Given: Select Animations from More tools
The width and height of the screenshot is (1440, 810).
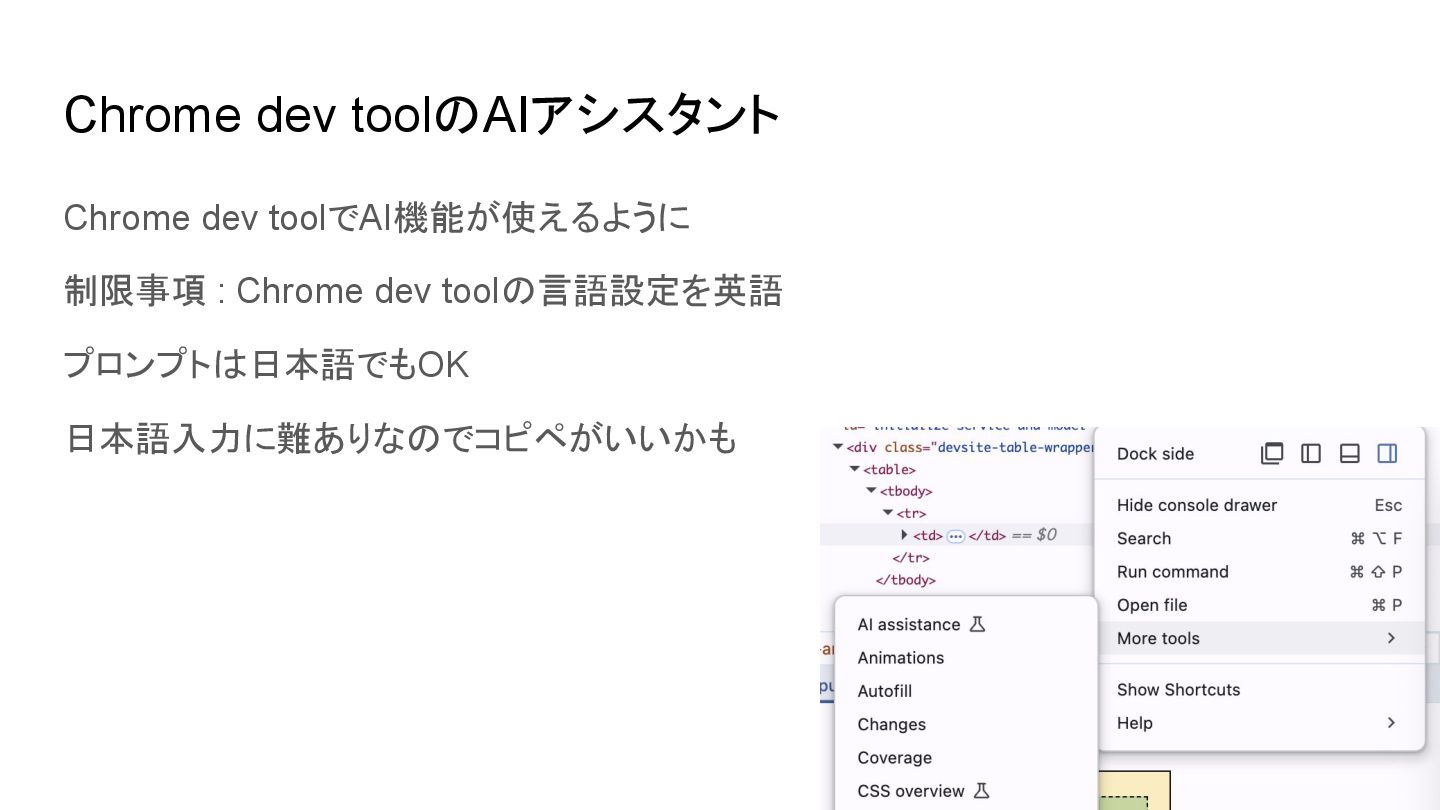Looking at the screenshot, I should (966, 657).
